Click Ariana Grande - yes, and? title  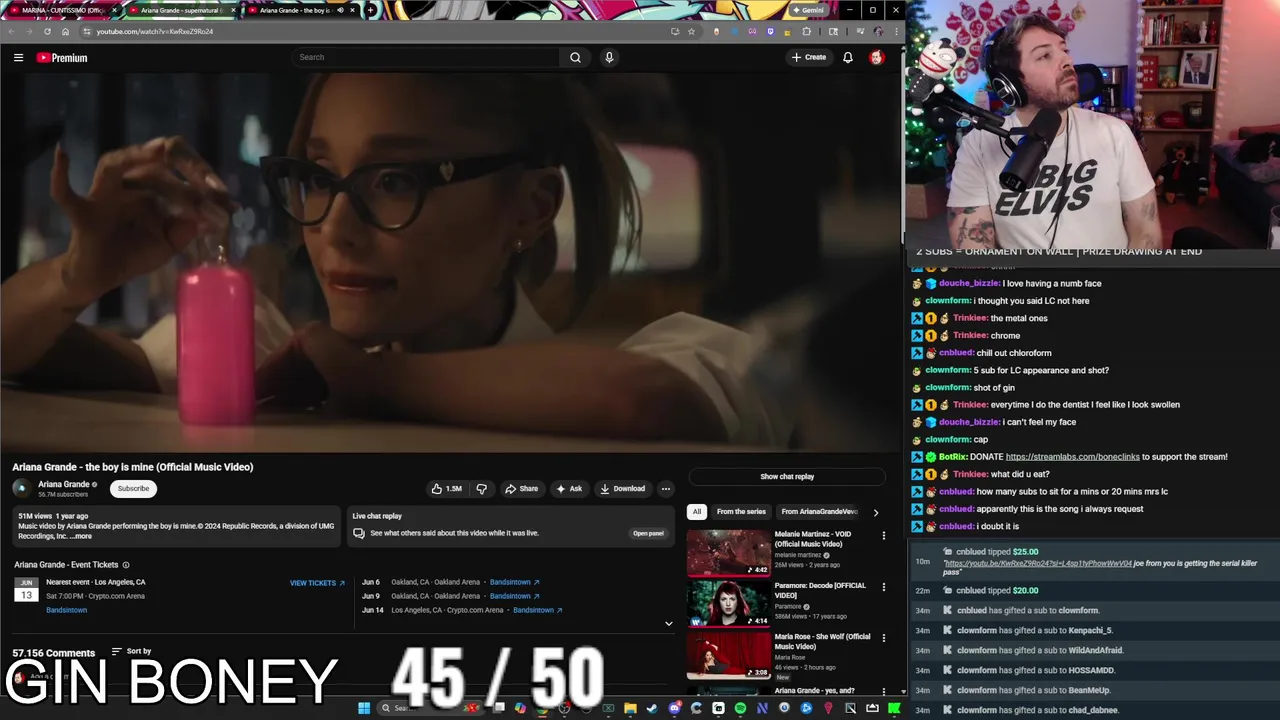(814, 690)
